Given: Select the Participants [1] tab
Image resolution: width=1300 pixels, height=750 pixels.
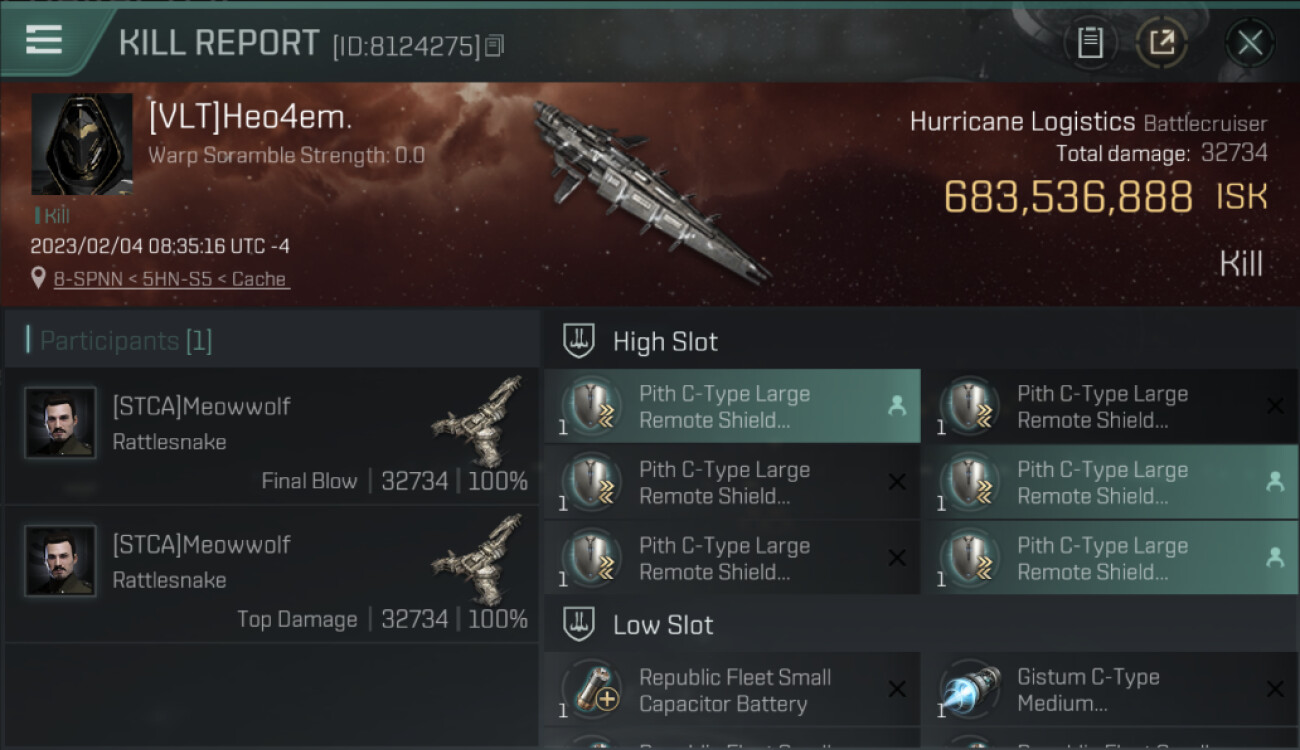Looking at the screenshot, I should (126, 341).
